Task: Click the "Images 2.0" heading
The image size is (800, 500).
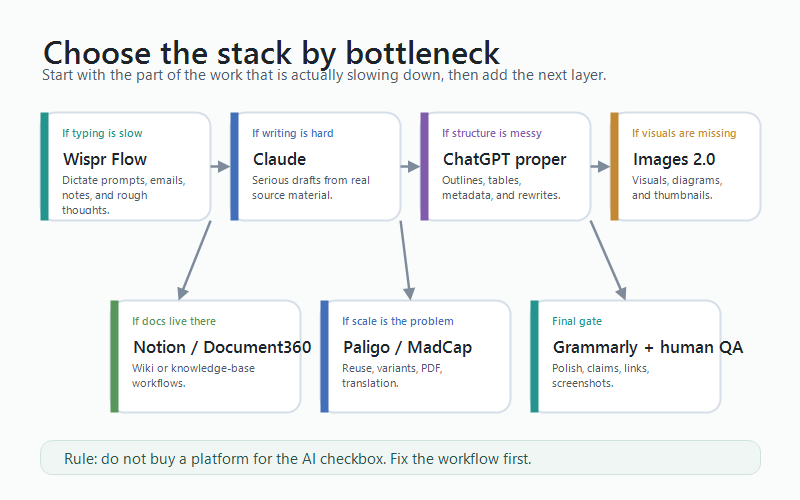Action: click(673, 159)
